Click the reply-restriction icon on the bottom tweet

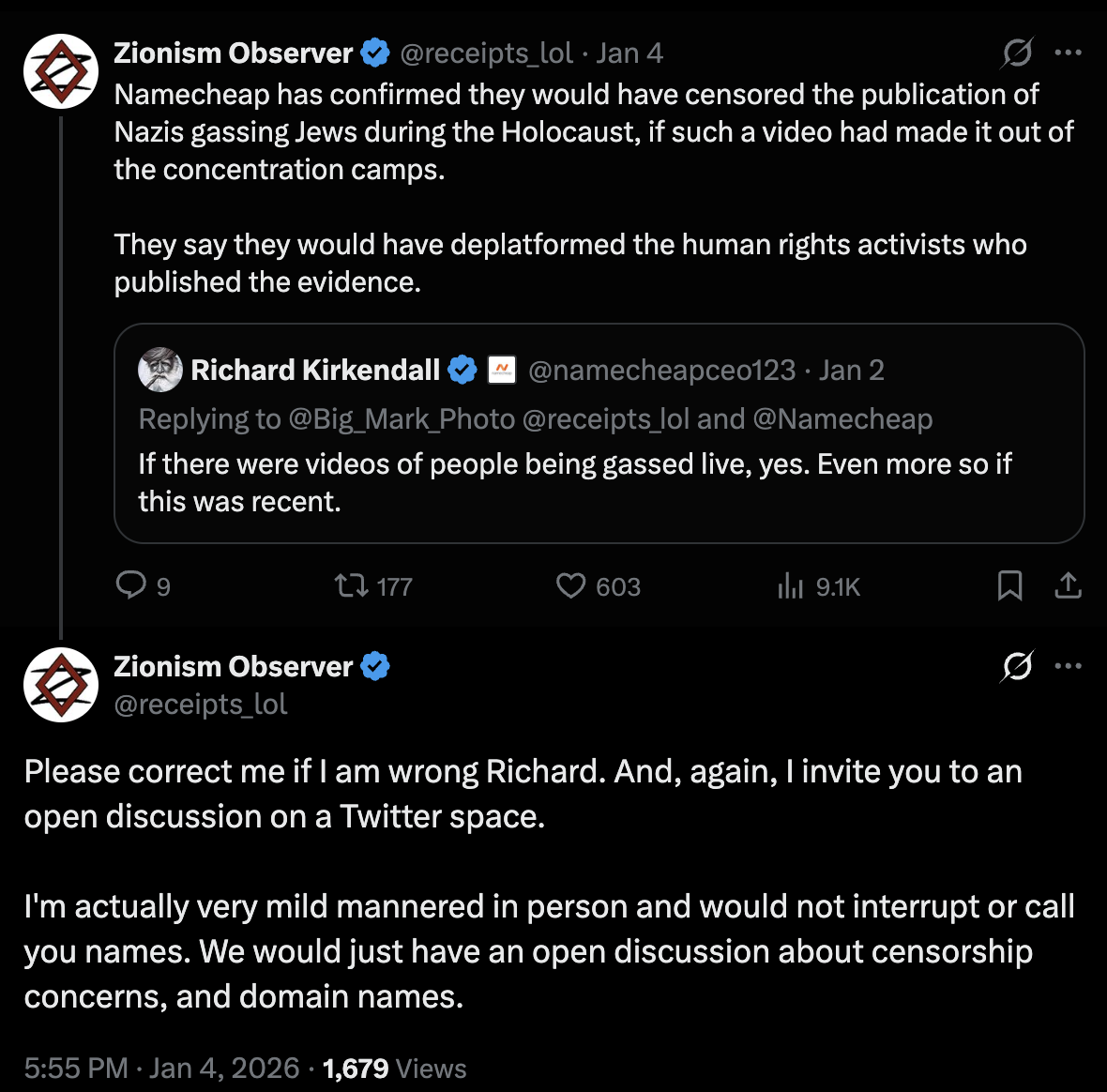1016,666
